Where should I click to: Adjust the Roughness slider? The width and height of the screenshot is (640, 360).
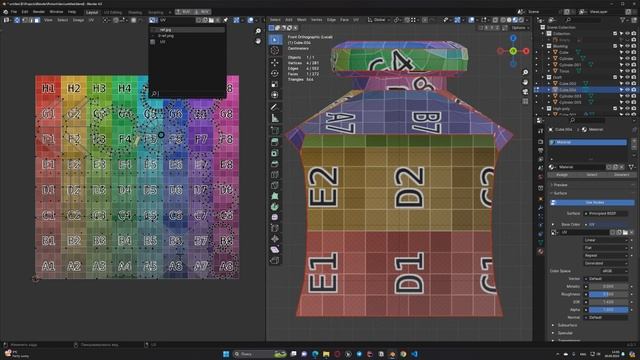pos(608,294)
